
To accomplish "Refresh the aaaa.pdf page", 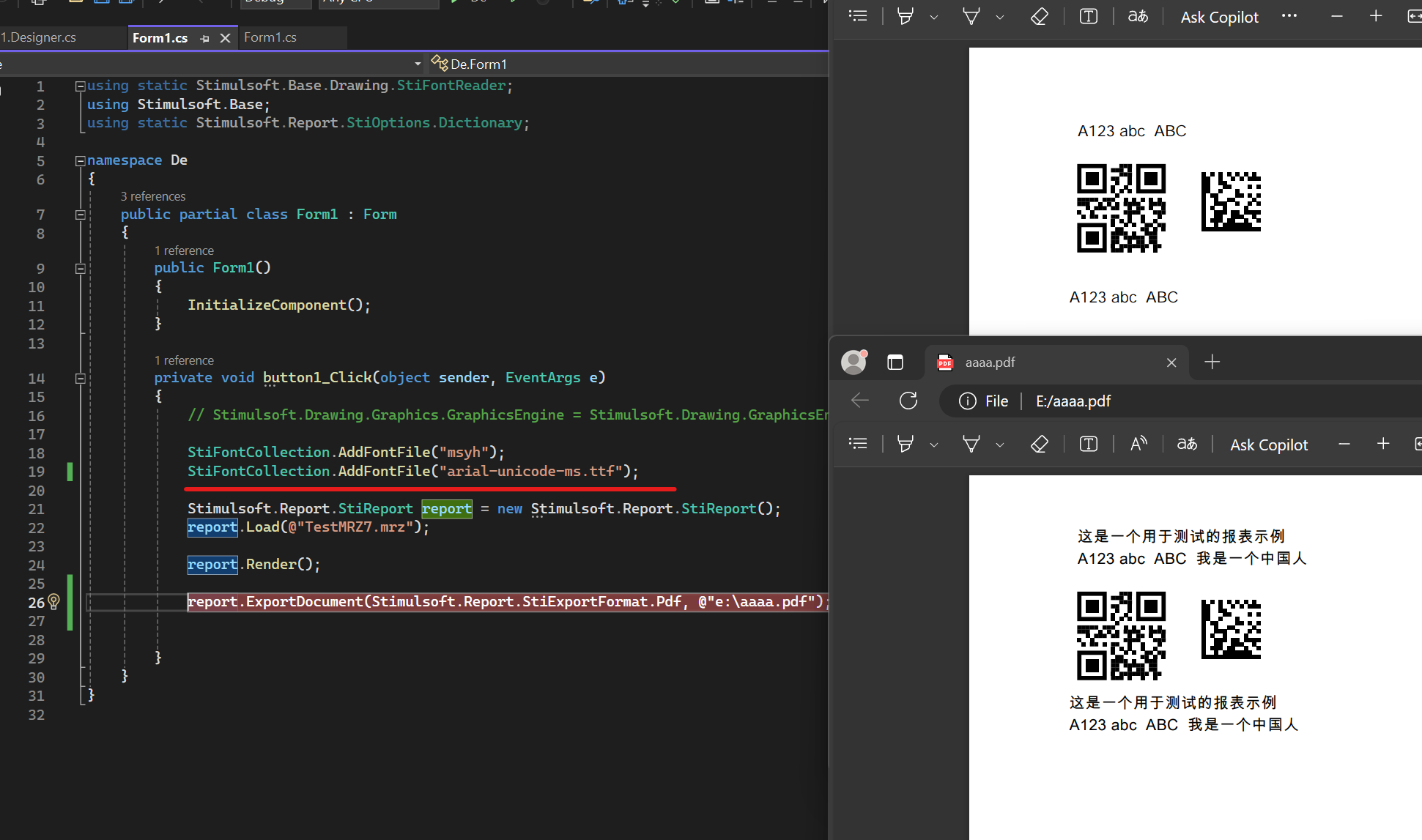I will point(908,401).
